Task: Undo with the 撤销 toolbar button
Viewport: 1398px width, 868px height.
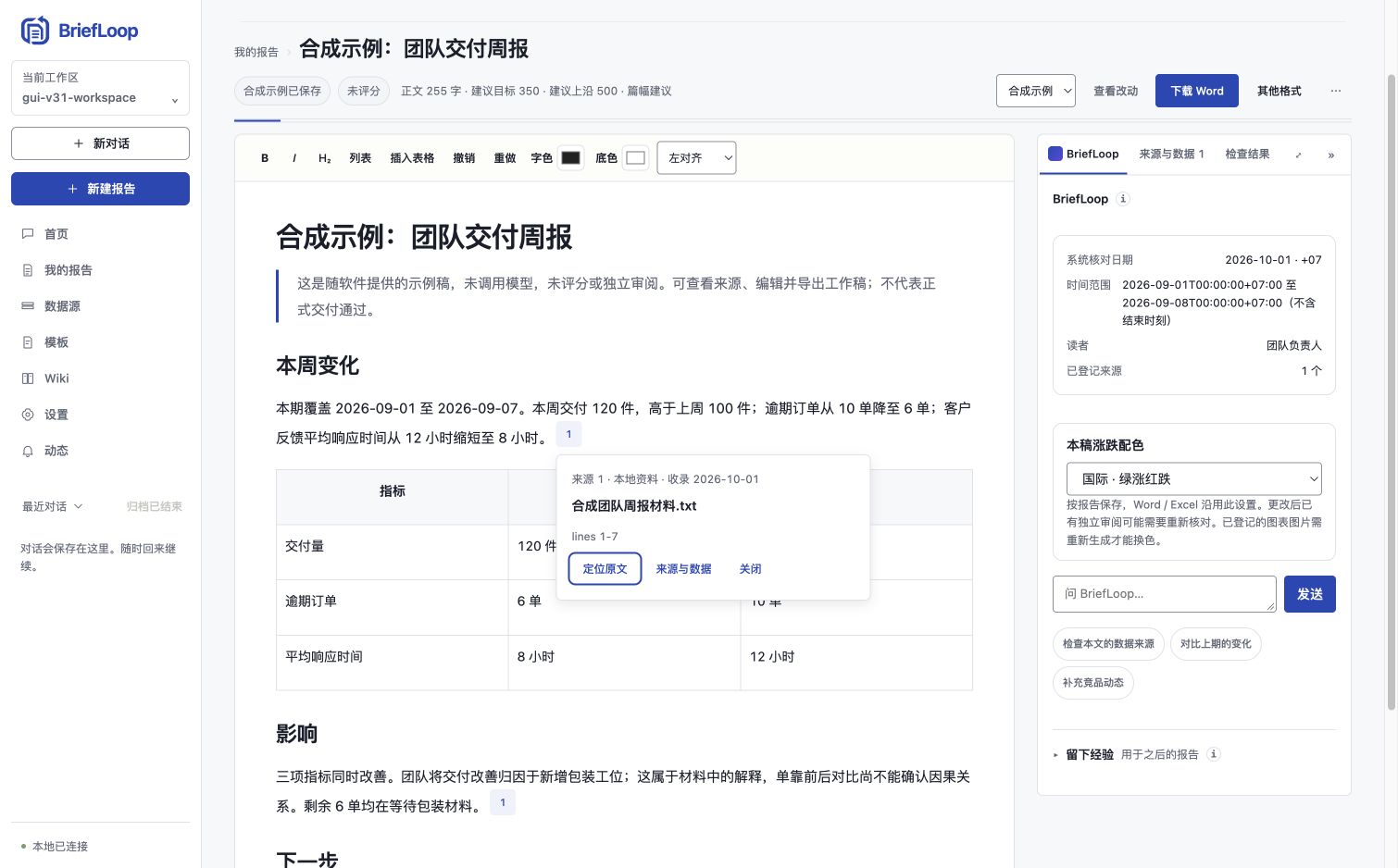Action: click(x=464, y=158)
